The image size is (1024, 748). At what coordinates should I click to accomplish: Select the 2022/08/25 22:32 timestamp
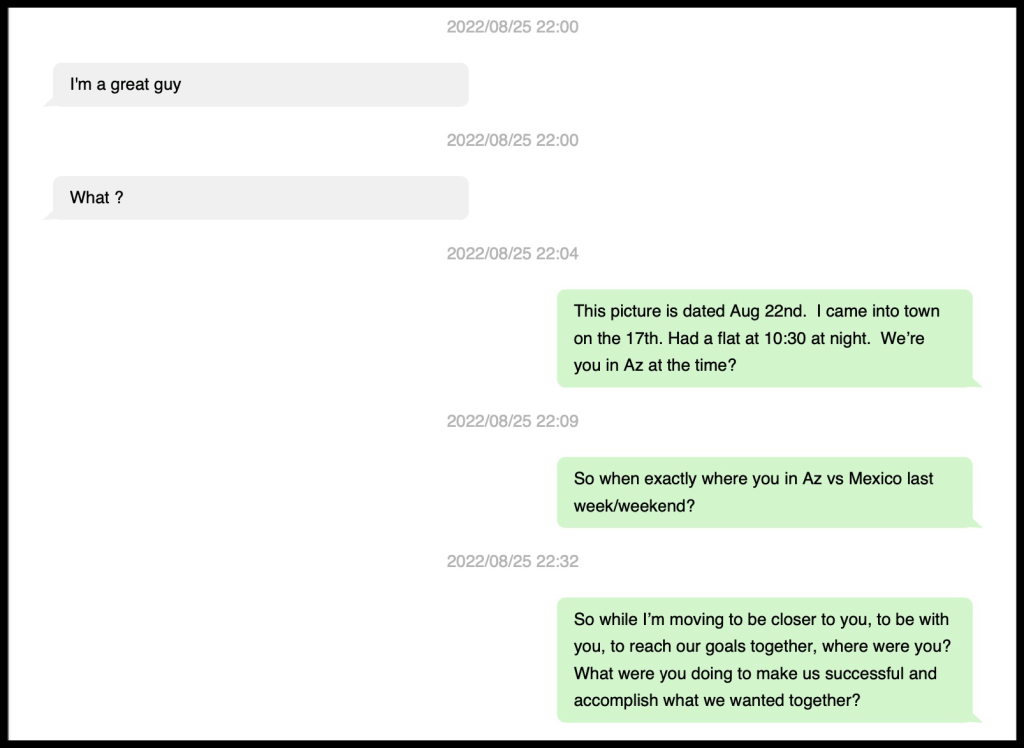point(512,561)
